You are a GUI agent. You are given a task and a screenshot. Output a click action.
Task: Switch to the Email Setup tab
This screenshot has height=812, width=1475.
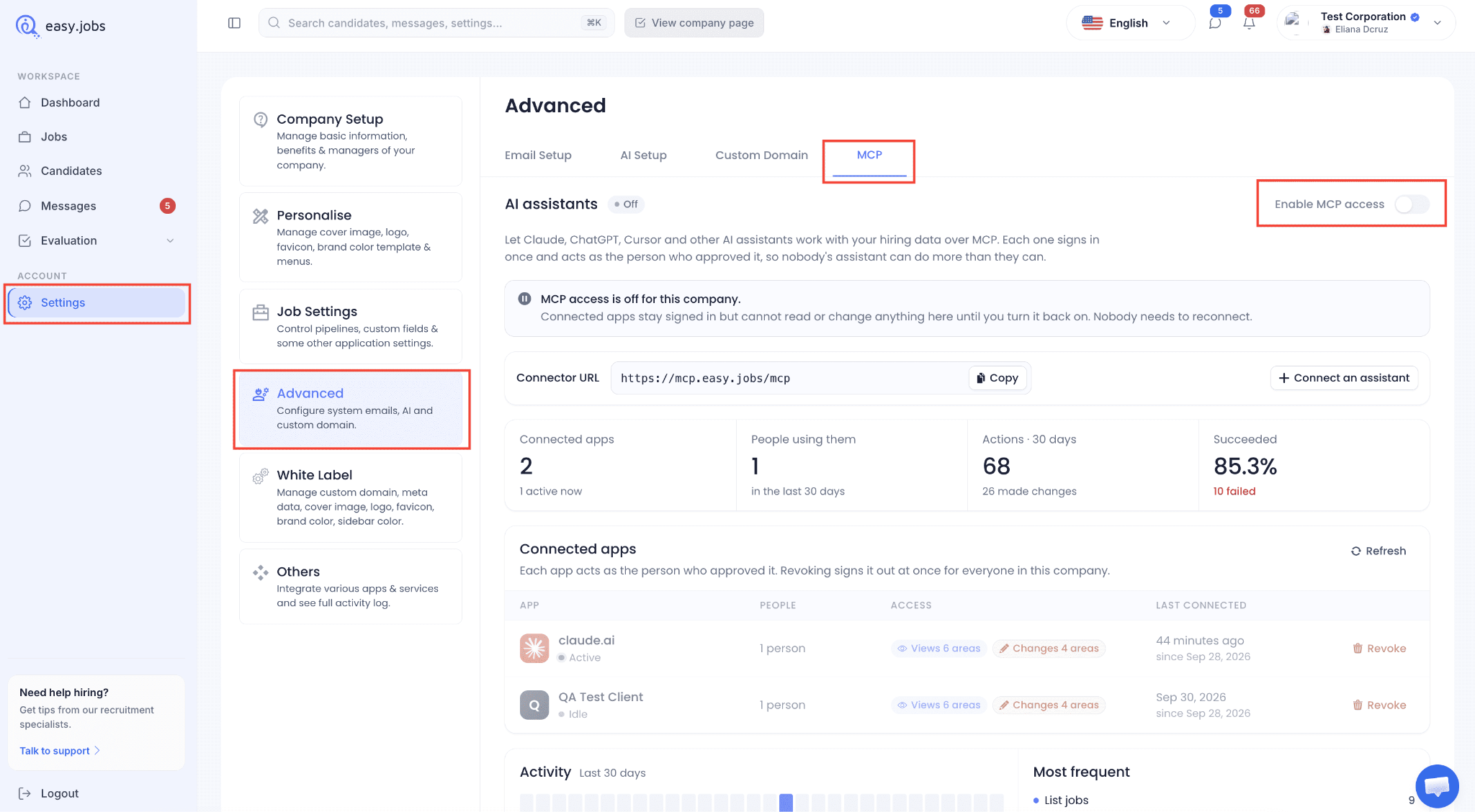pyautogui.click(x=538, y=155)
